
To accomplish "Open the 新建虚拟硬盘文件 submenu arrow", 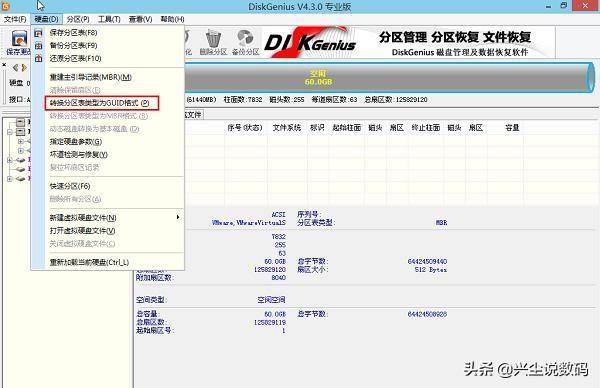I will [x=178, y=217].
